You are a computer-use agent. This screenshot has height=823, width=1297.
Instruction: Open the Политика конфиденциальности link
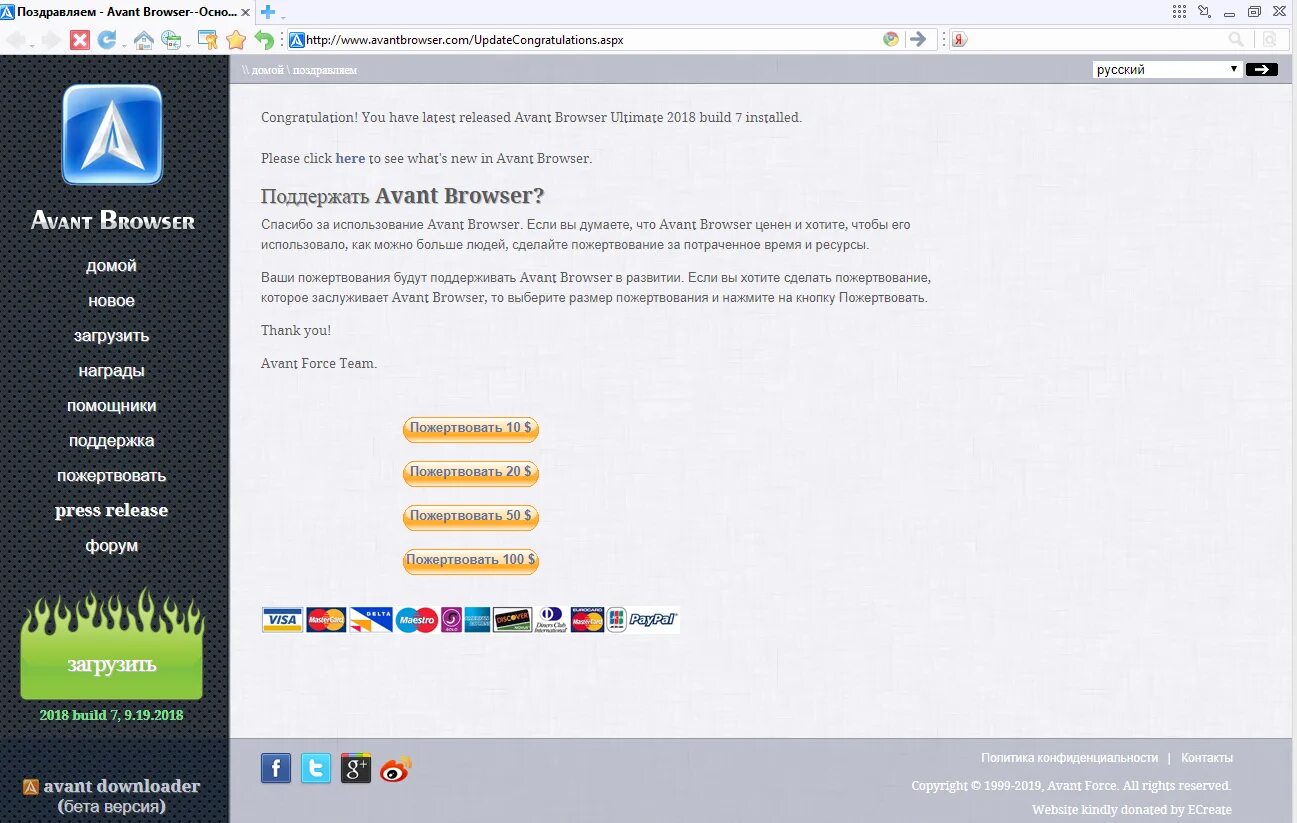[1069, 758]
